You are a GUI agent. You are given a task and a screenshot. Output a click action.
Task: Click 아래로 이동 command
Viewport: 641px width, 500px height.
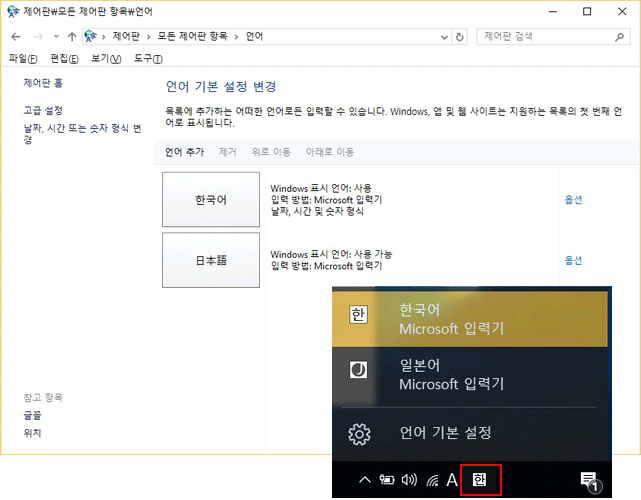point(329,152)
